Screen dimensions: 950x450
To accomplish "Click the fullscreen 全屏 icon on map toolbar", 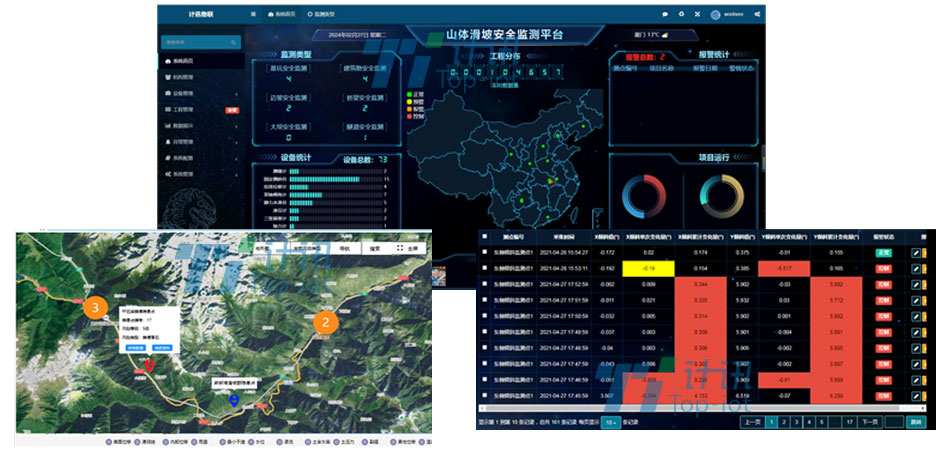I will pos(400,248).
